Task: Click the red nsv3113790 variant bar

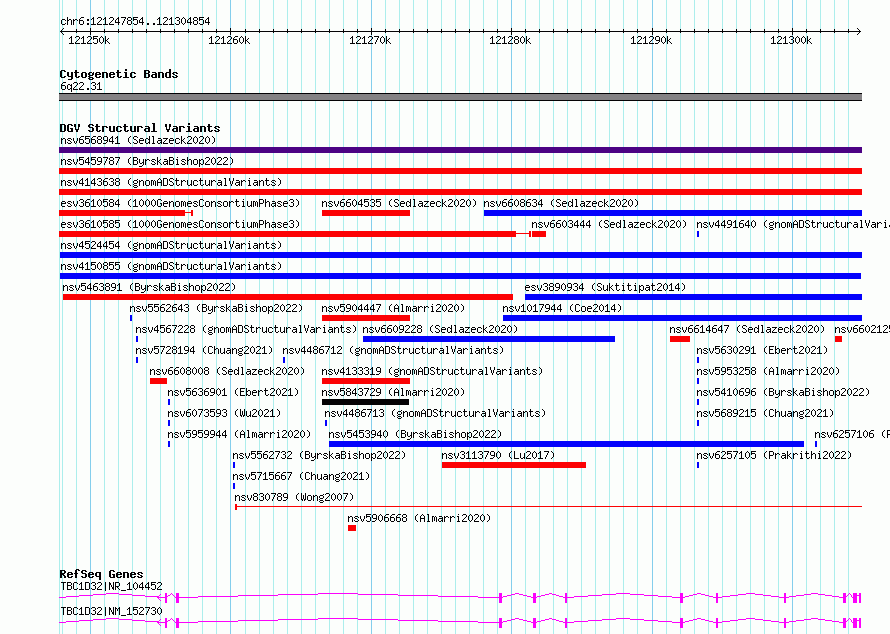Action: click(x=514, y=465)
